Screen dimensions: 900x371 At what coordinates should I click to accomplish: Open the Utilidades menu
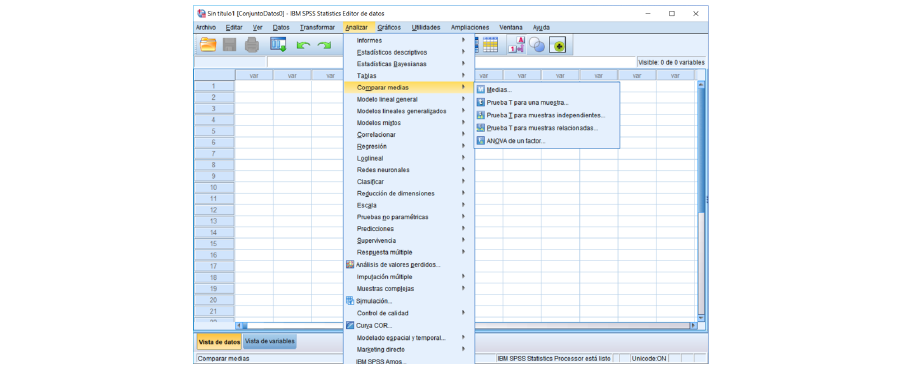tap(426, 27)
